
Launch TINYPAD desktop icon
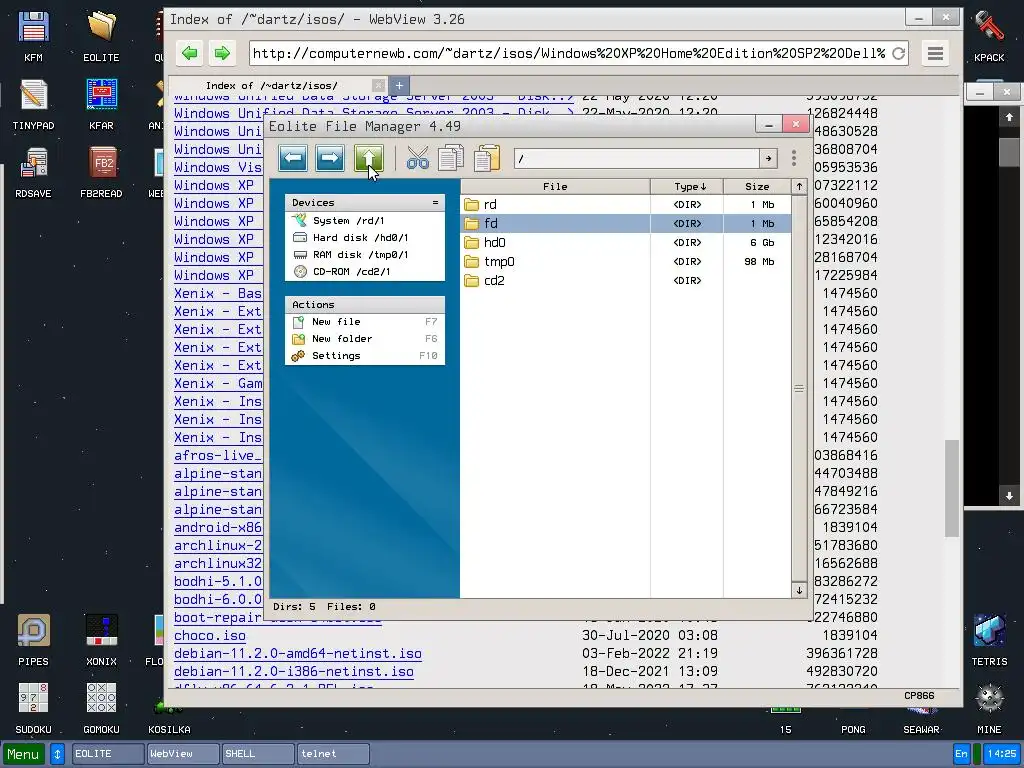click(33, 104)
